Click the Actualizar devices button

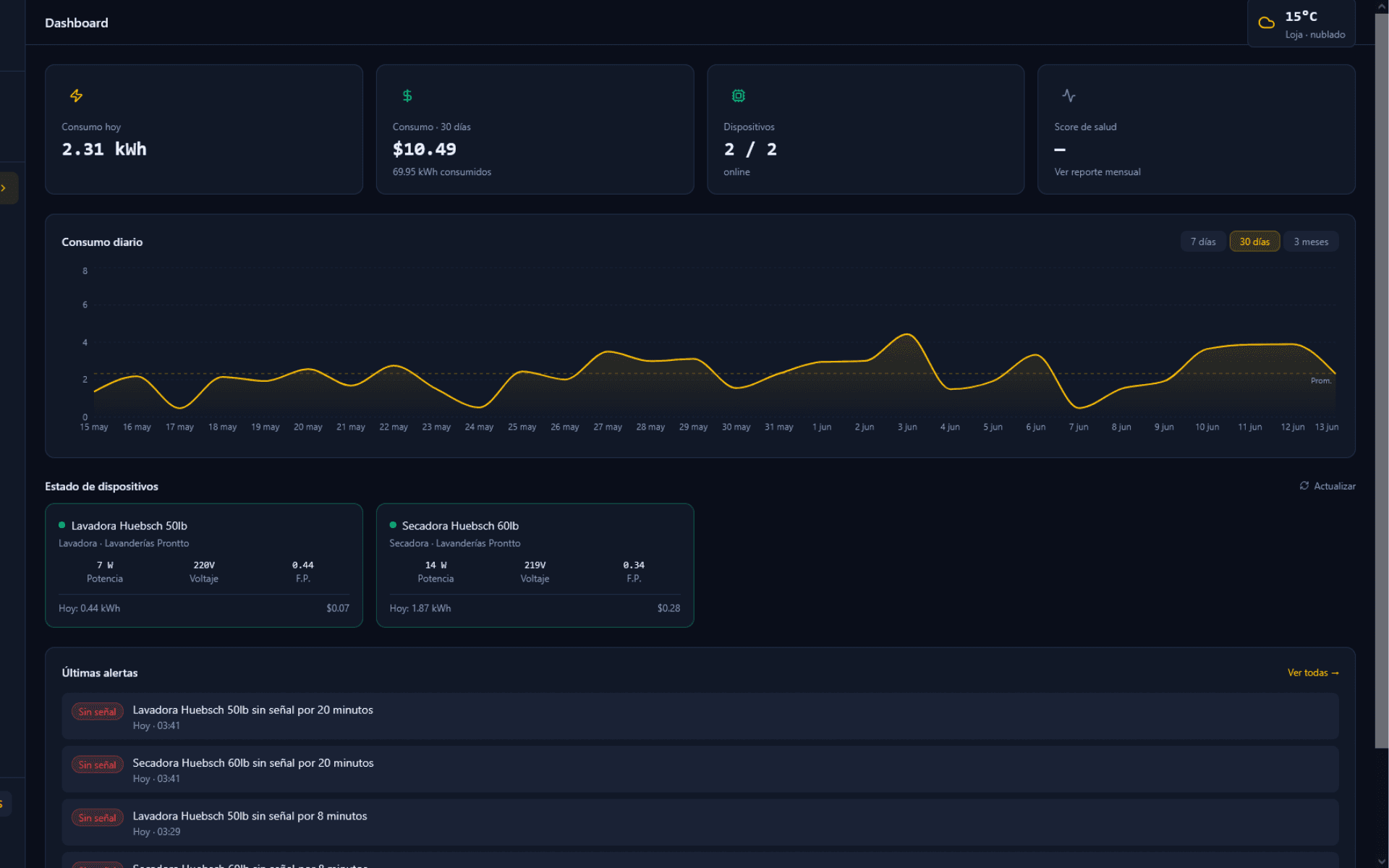click(x=1328, y=486)
